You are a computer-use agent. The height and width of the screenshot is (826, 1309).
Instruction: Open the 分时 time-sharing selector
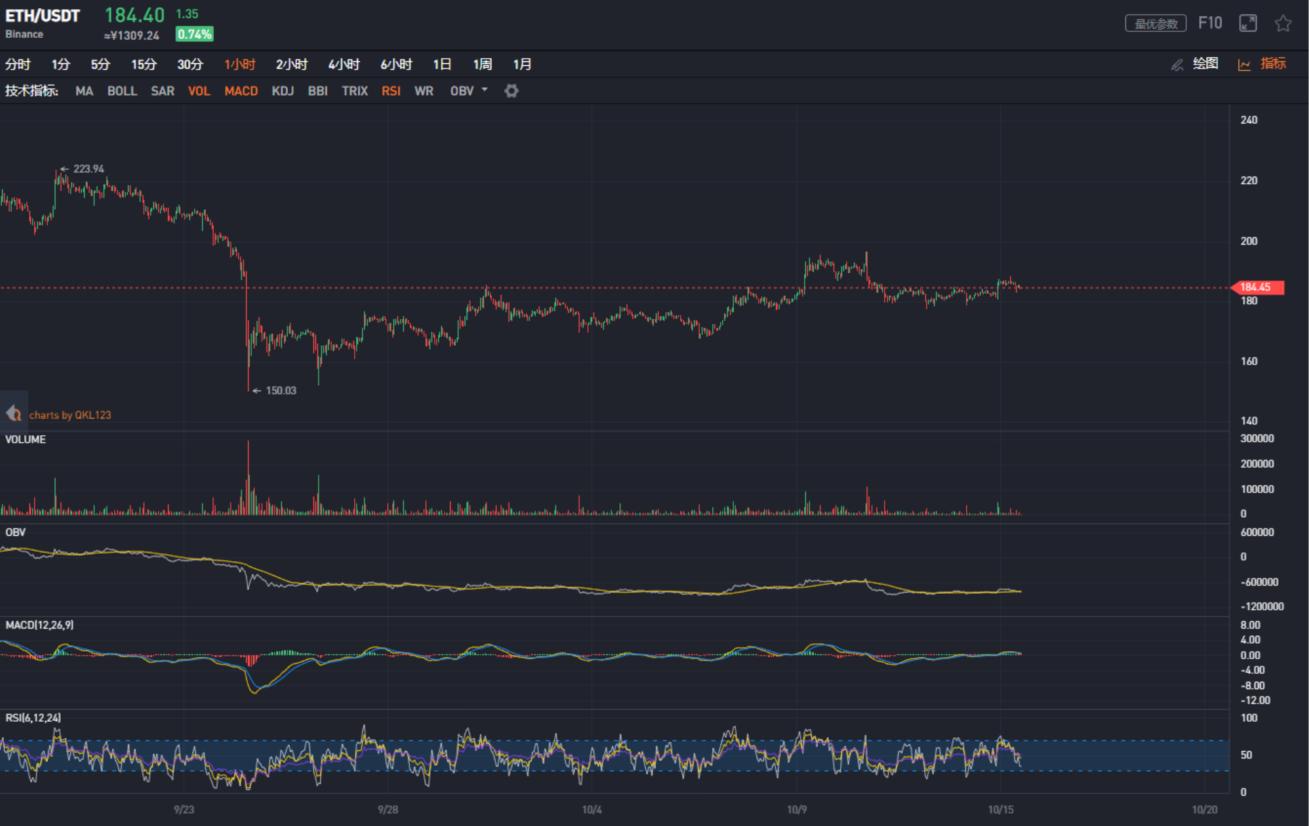tap(18, 64)
